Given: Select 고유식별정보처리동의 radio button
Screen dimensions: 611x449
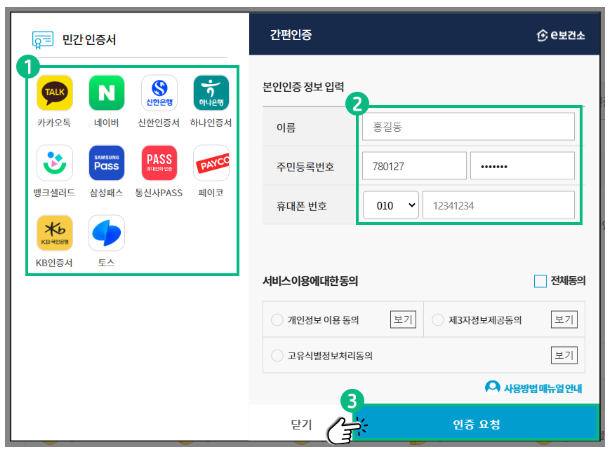Looking at the screenshot, I should pos(277,355).
